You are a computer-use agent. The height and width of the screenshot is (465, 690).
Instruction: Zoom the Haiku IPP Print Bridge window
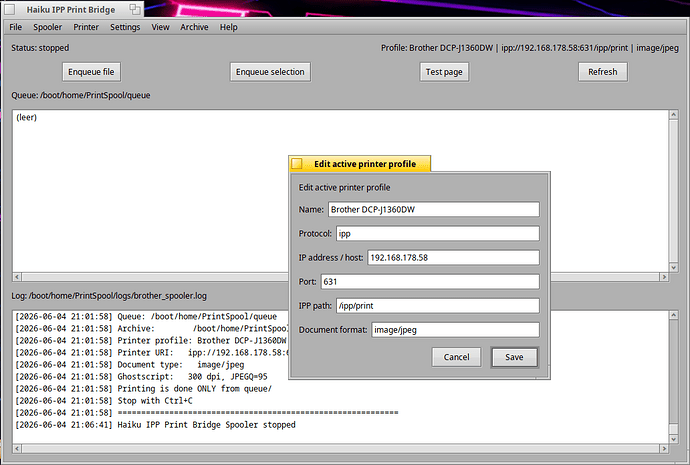pyautogui.click(x=135, y=9)
